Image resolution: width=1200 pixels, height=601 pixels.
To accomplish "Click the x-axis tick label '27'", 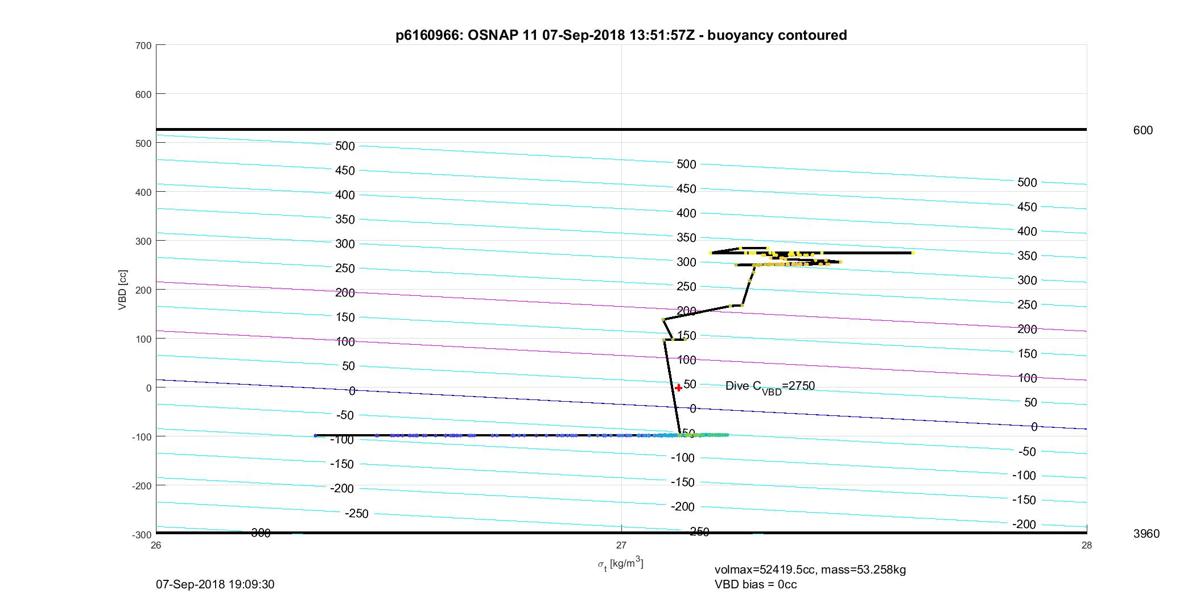I will [x=621, y=545].
